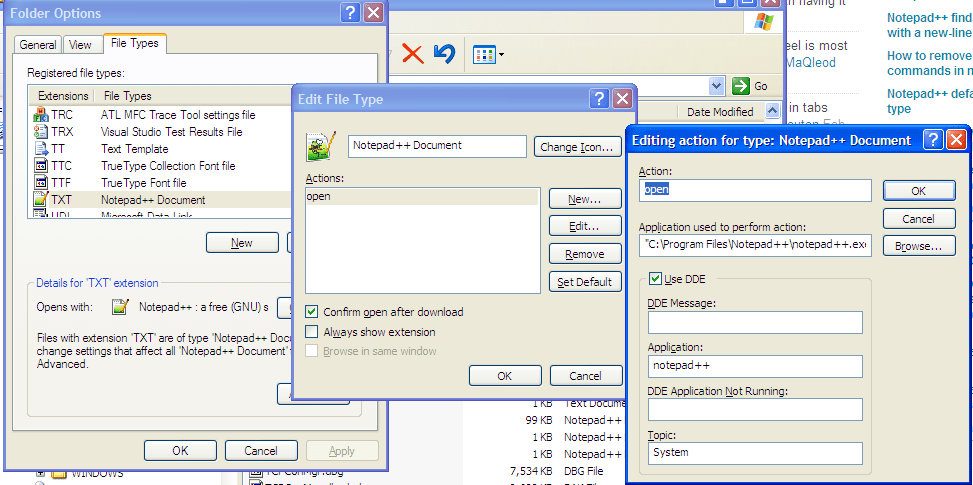The image size is (973, 485).
Task: Switch to the General tab
Action: coord(38,45)
